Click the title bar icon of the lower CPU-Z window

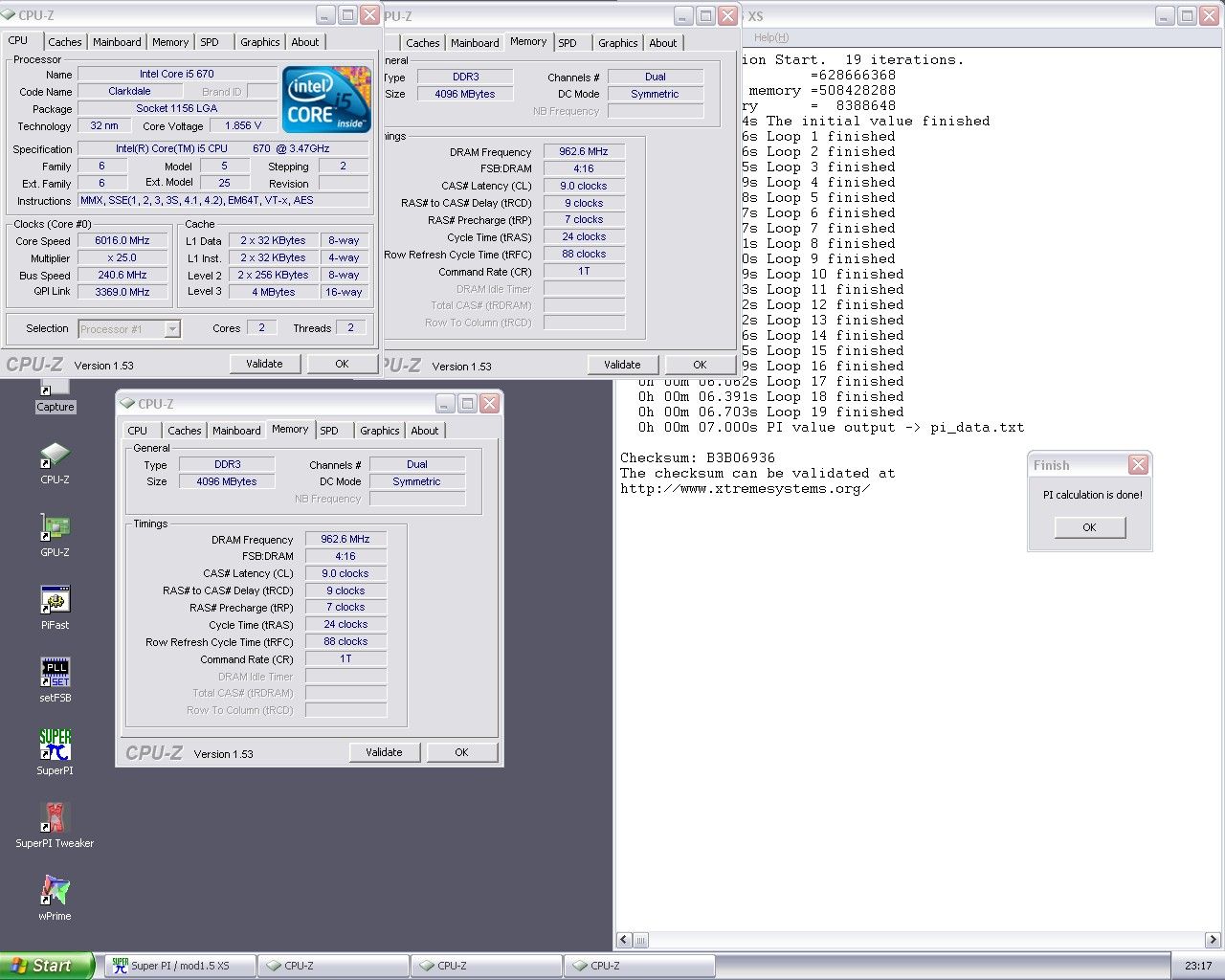127,404
